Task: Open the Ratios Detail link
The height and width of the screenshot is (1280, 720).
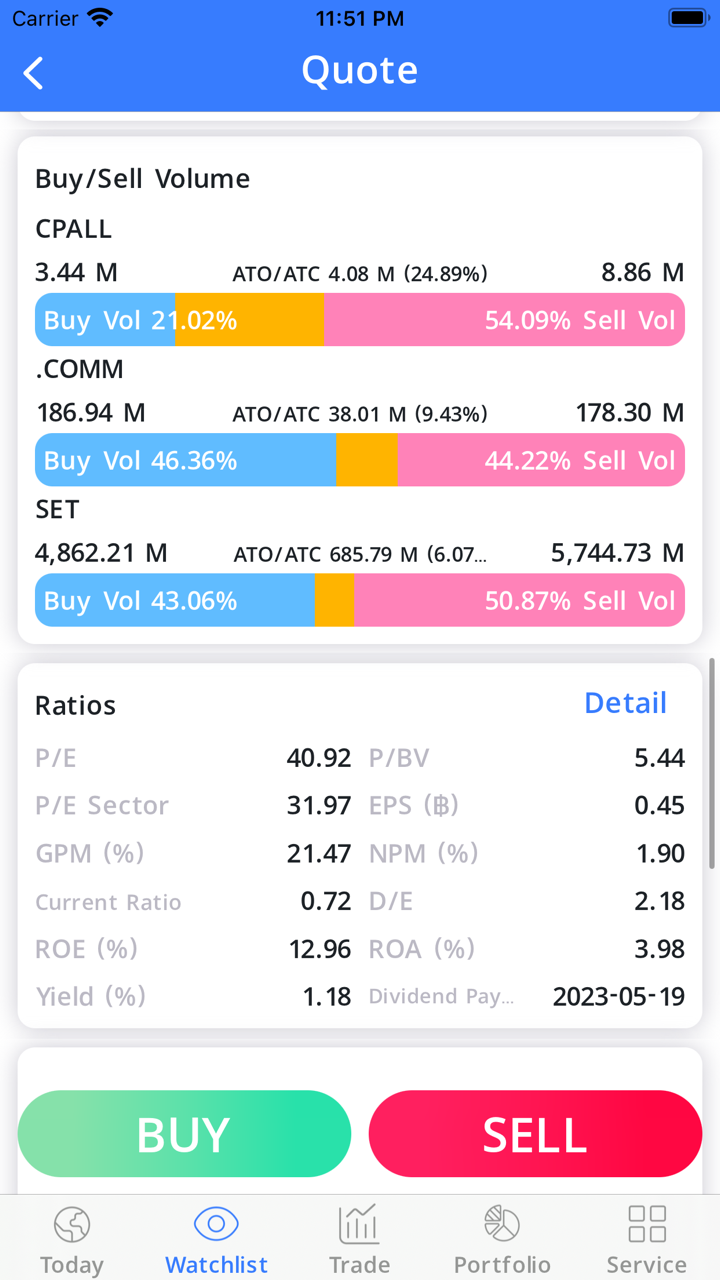Action: [x=625, y=703]
